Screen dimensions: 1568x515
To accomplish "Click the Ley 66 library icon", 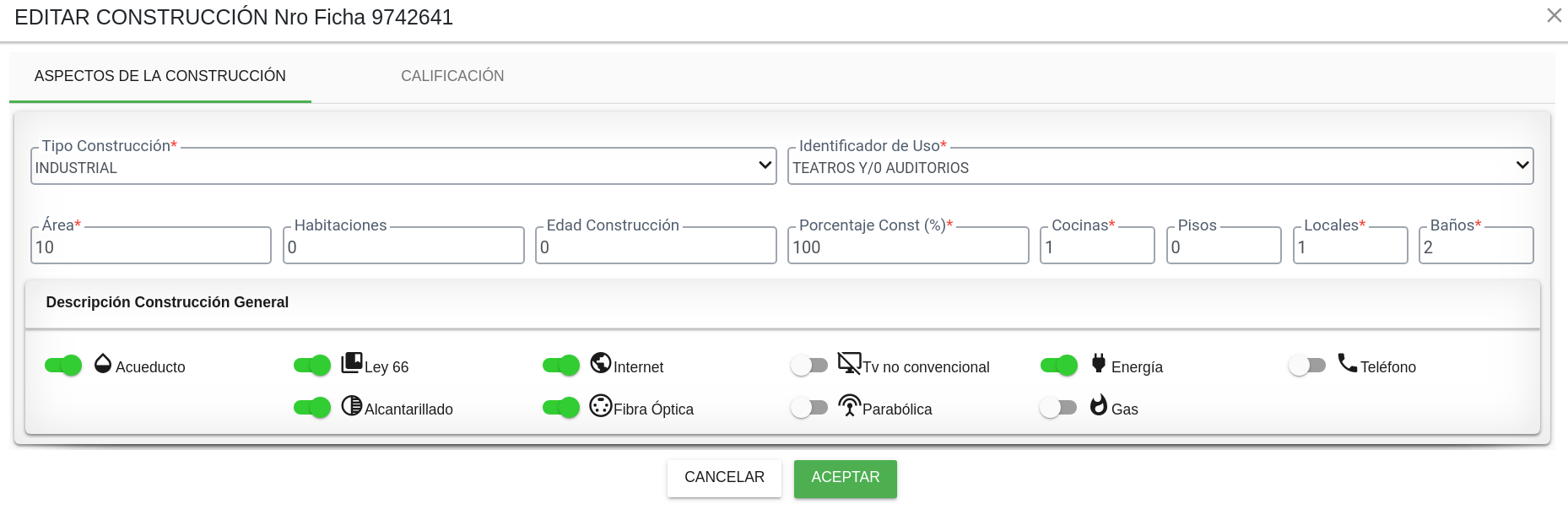I will pos(352,363).
